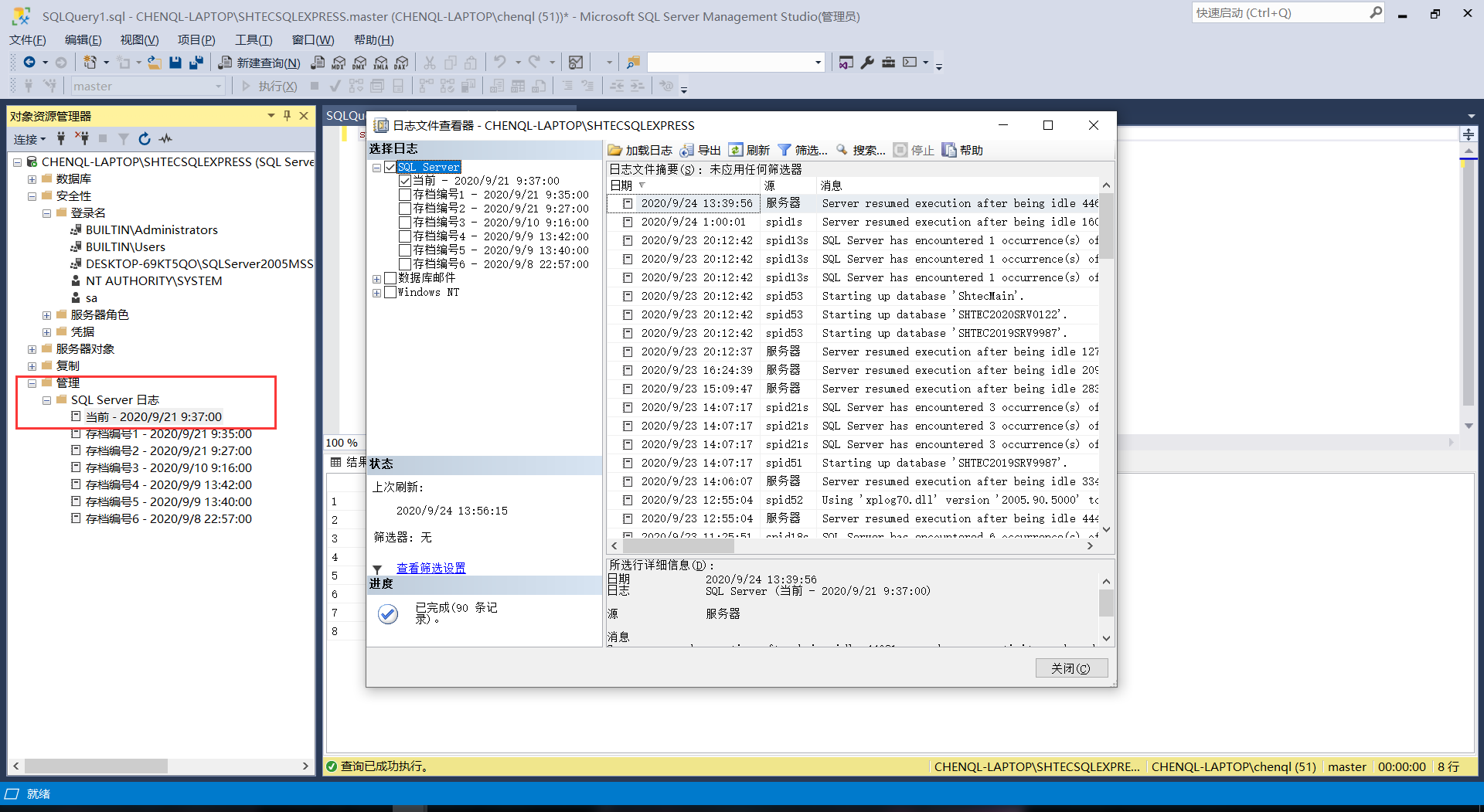The image size is (1484, 812).
Task: Uncheck the SQL Server log checkbox
Action: coord(390,167)
